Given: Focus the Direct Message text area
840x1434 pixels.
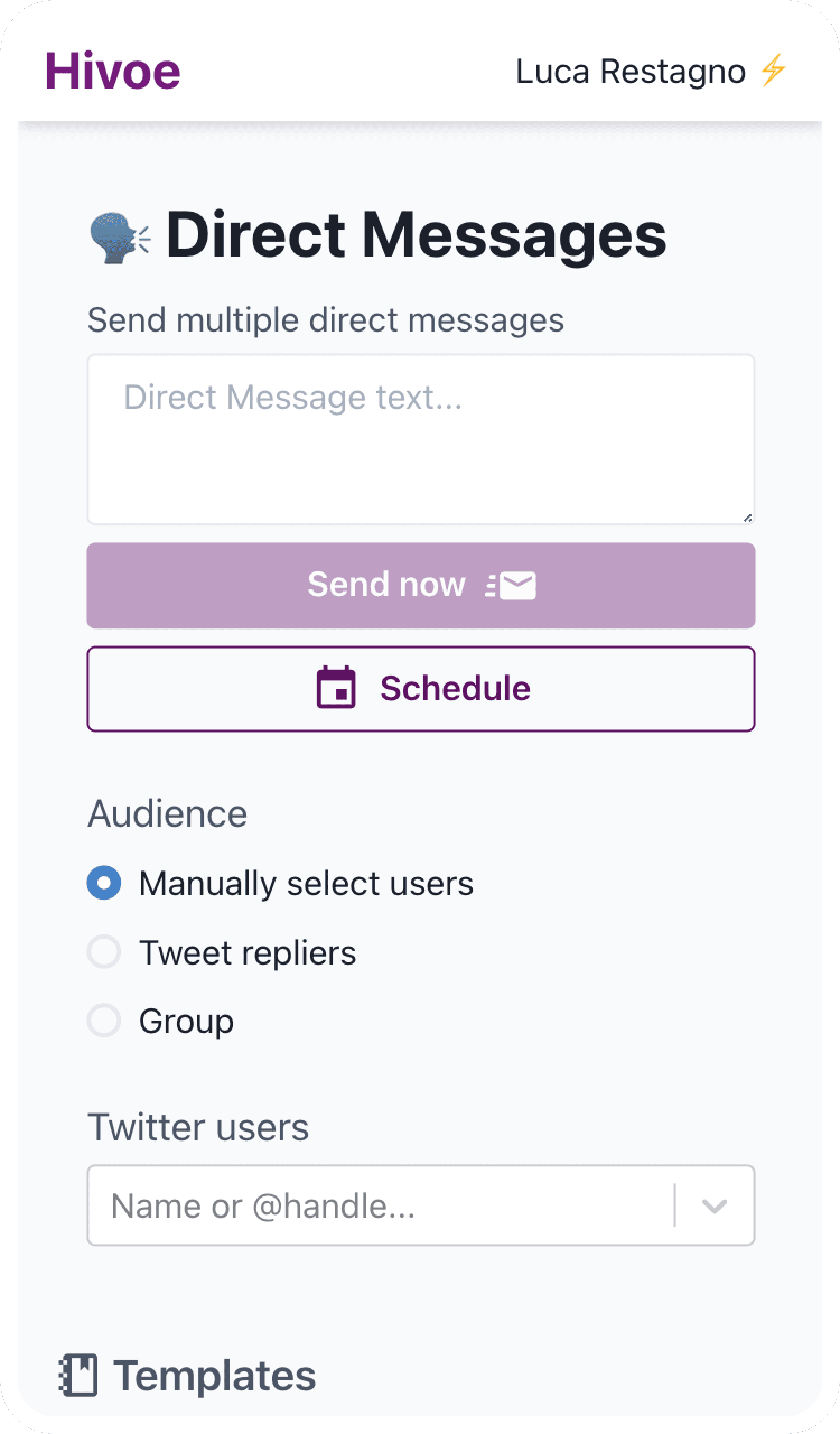Looking at the screenshot, I should pos(421,439).
